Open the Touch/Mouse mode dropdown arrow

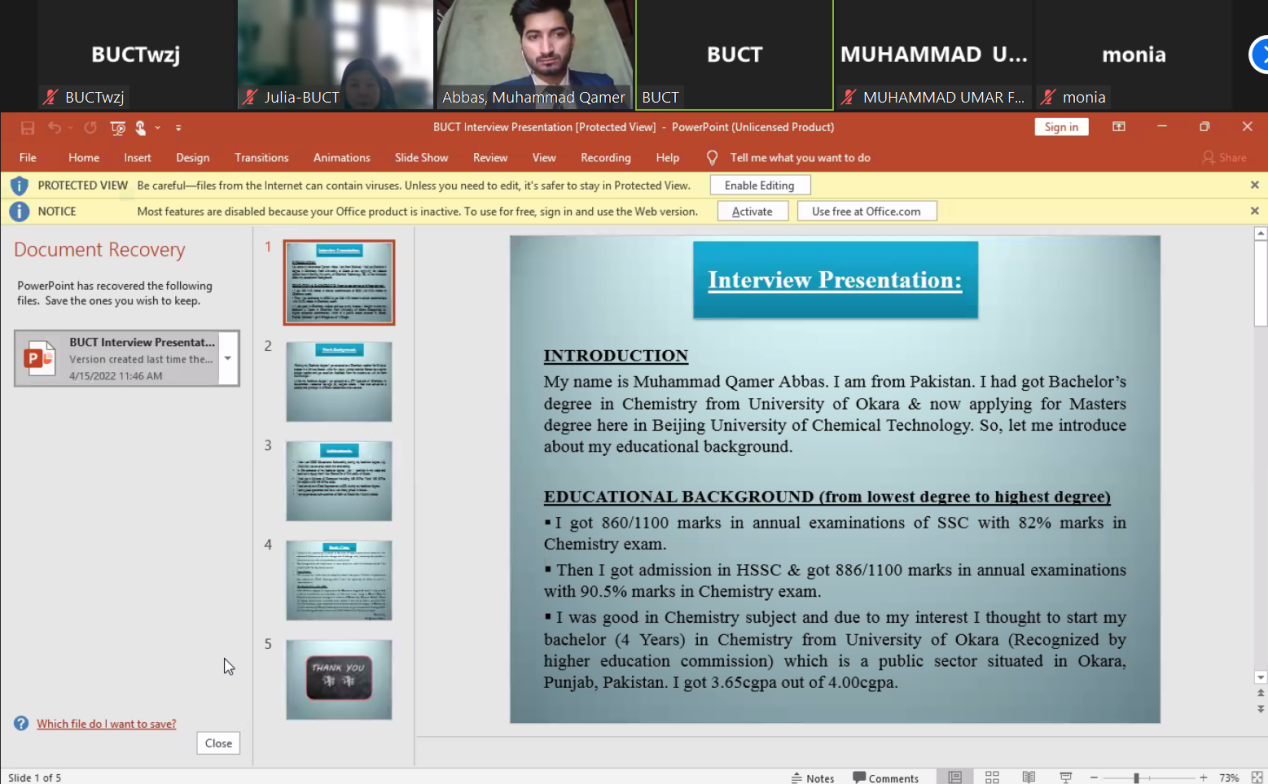pyautogui.click(x=157, y=128)
